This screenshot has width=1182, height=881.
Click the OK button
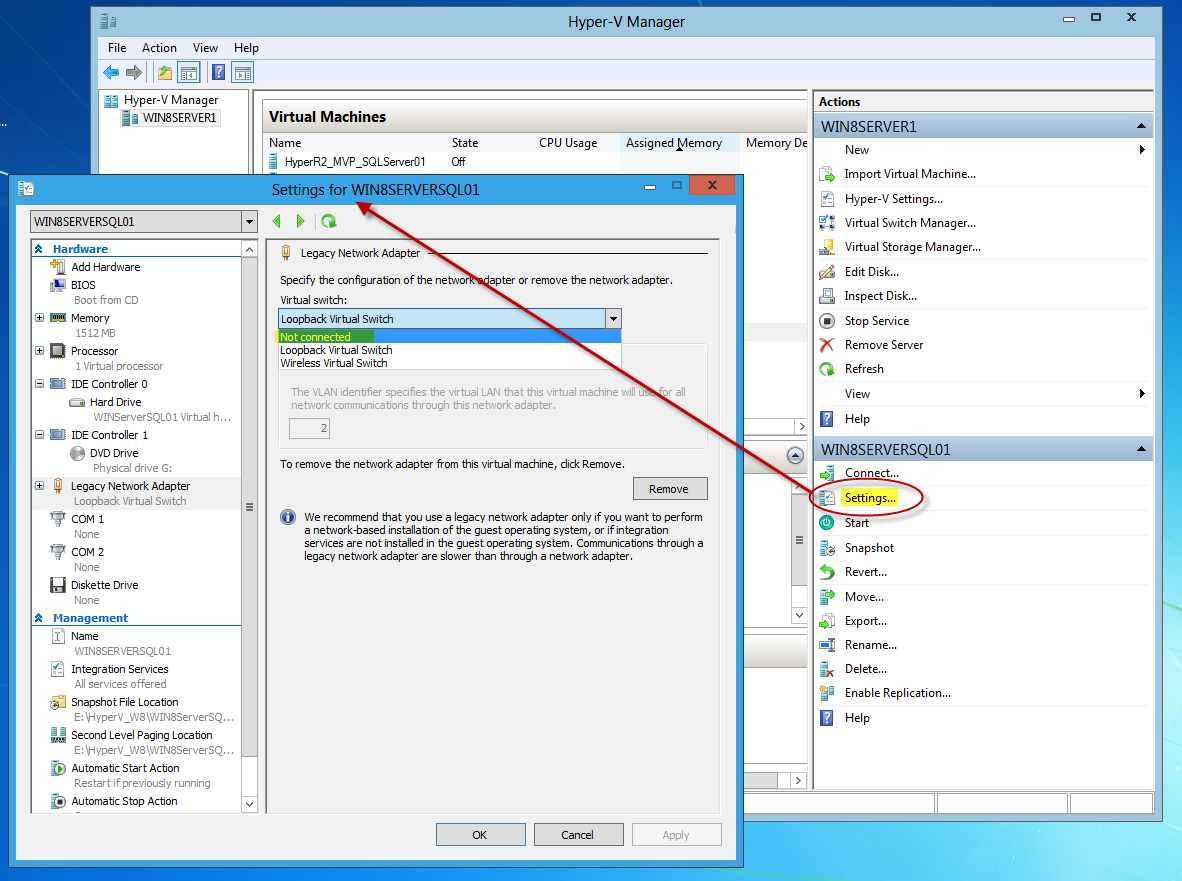pyautogui.click(x=480, y=835)
